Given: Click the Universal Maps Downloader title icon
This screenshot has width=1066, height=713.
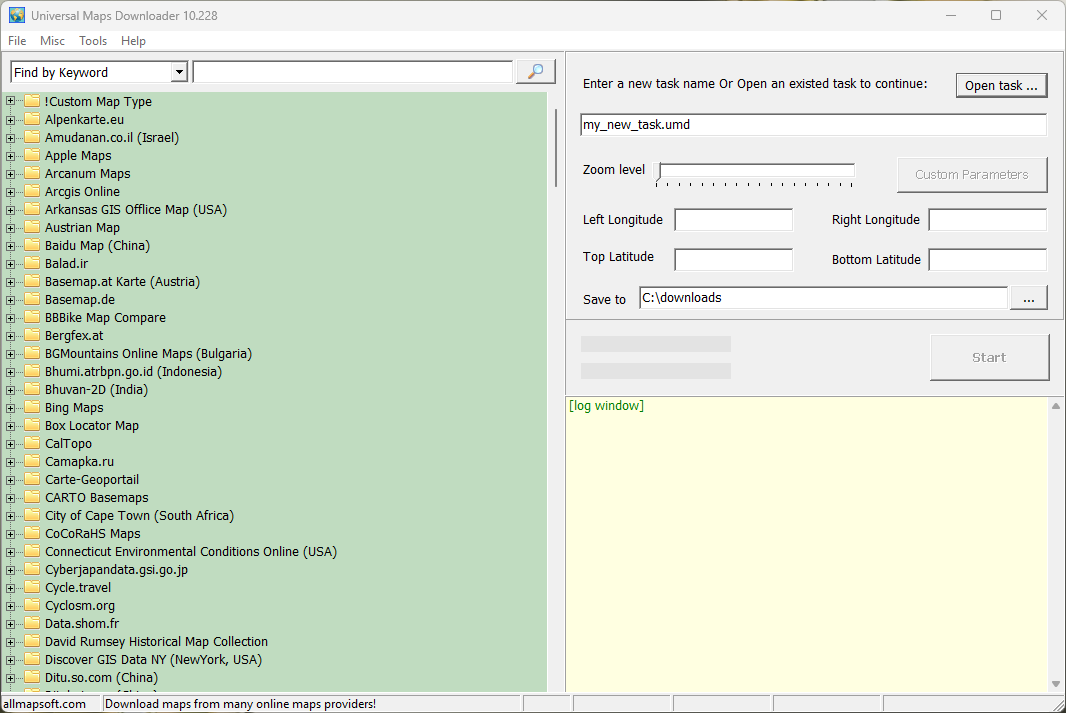Looking at the screenshot, I should coord(16,15).
